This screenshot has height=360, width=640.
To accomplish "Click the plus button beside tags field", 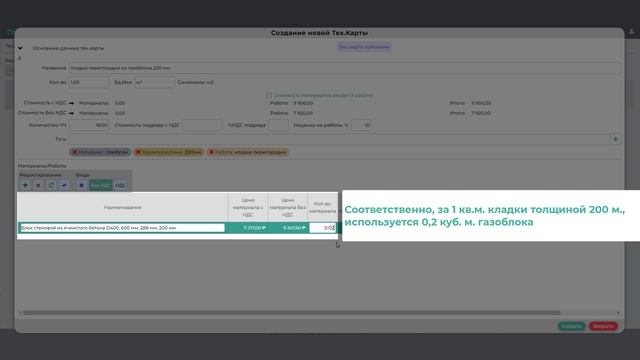I will pyautogui.click(x=616, y=139).
